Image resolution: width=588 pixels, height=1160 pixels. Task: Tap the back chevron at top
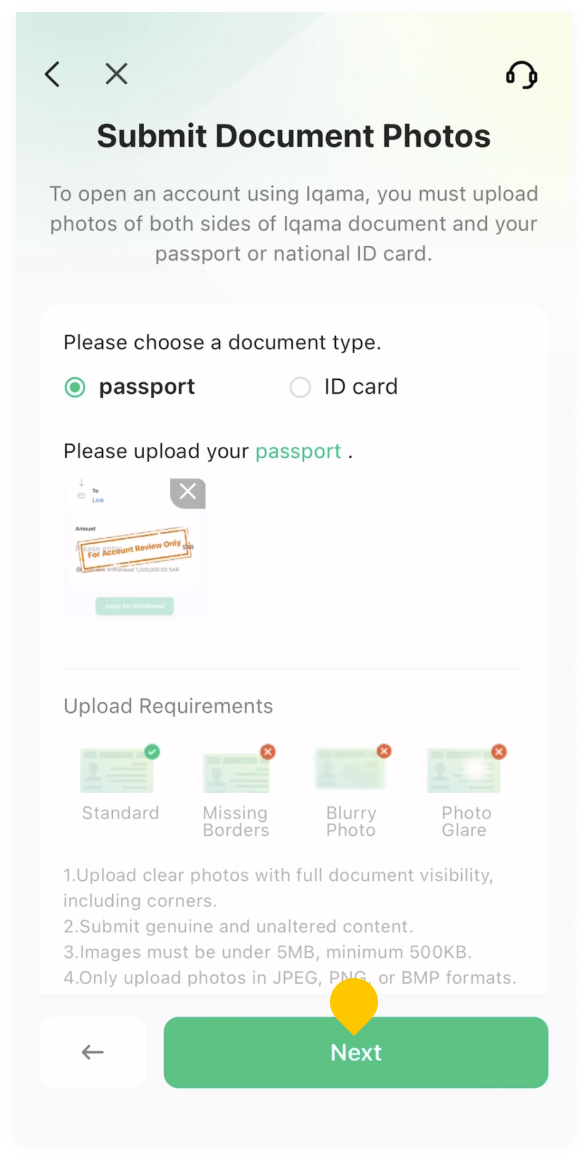point(52,74)
